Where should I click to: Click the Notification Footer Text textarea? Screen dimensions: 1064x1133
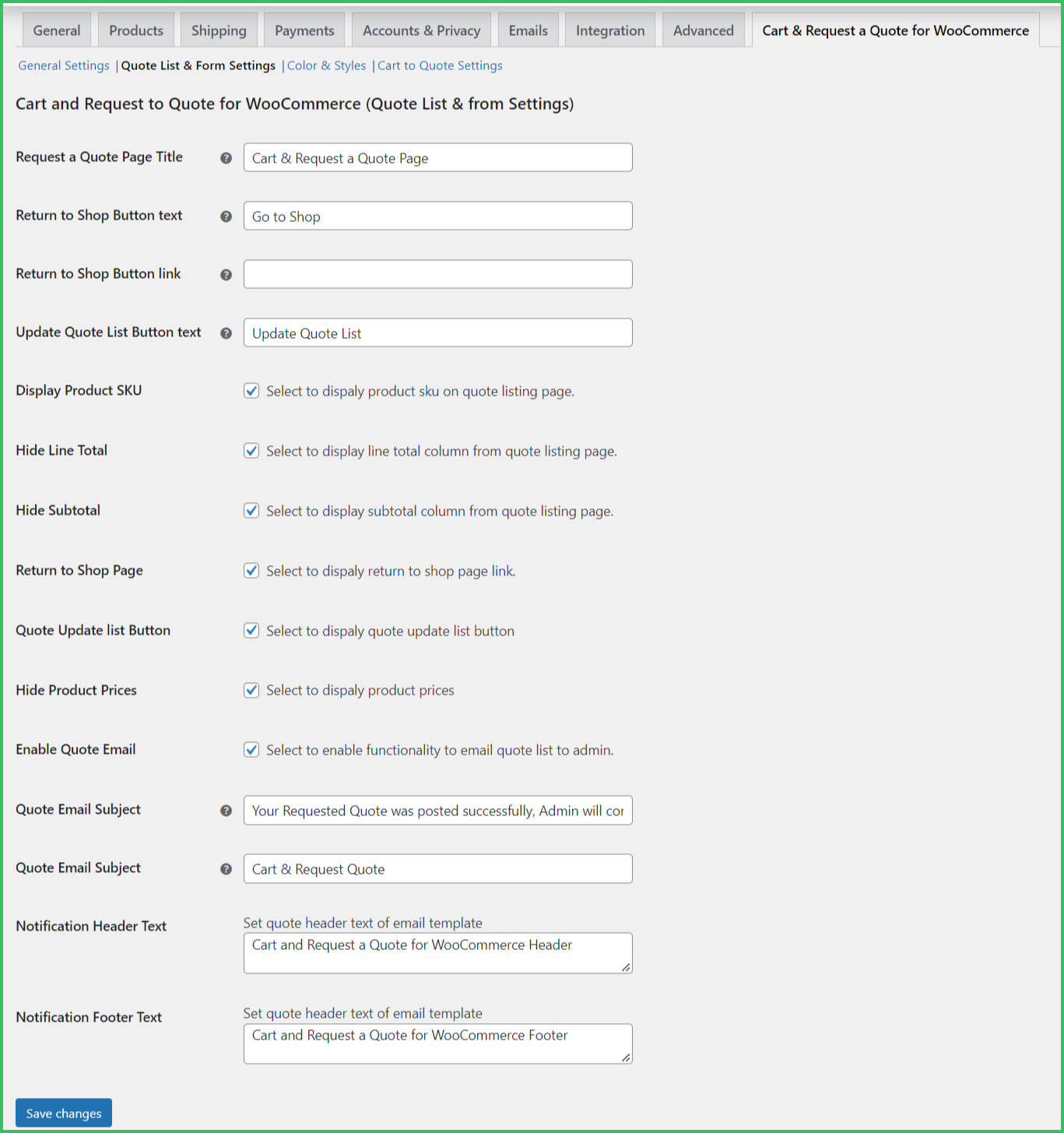coord(438,1043)
